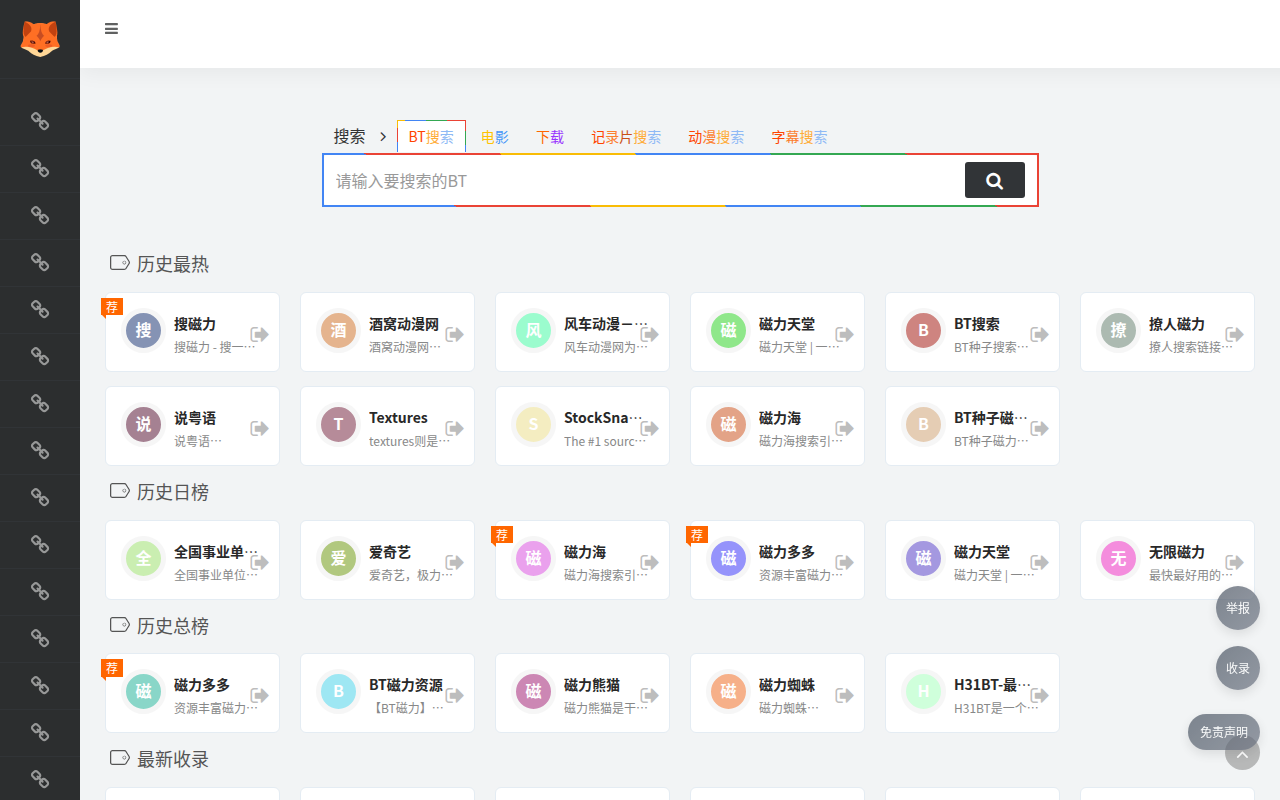1280x800 pixels.
Task: Open the 酒窝动漫网 site link
Action: [x=404, y=324]
